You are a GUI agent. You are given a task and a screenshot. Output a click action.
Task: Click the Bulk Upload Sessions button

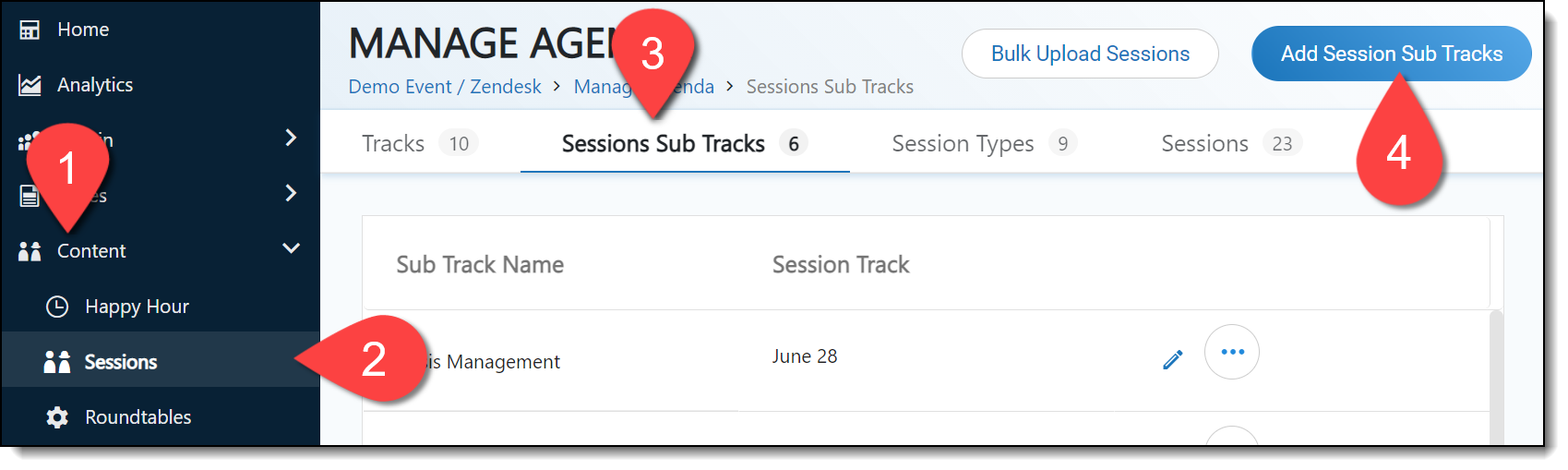coord(1089,54)
